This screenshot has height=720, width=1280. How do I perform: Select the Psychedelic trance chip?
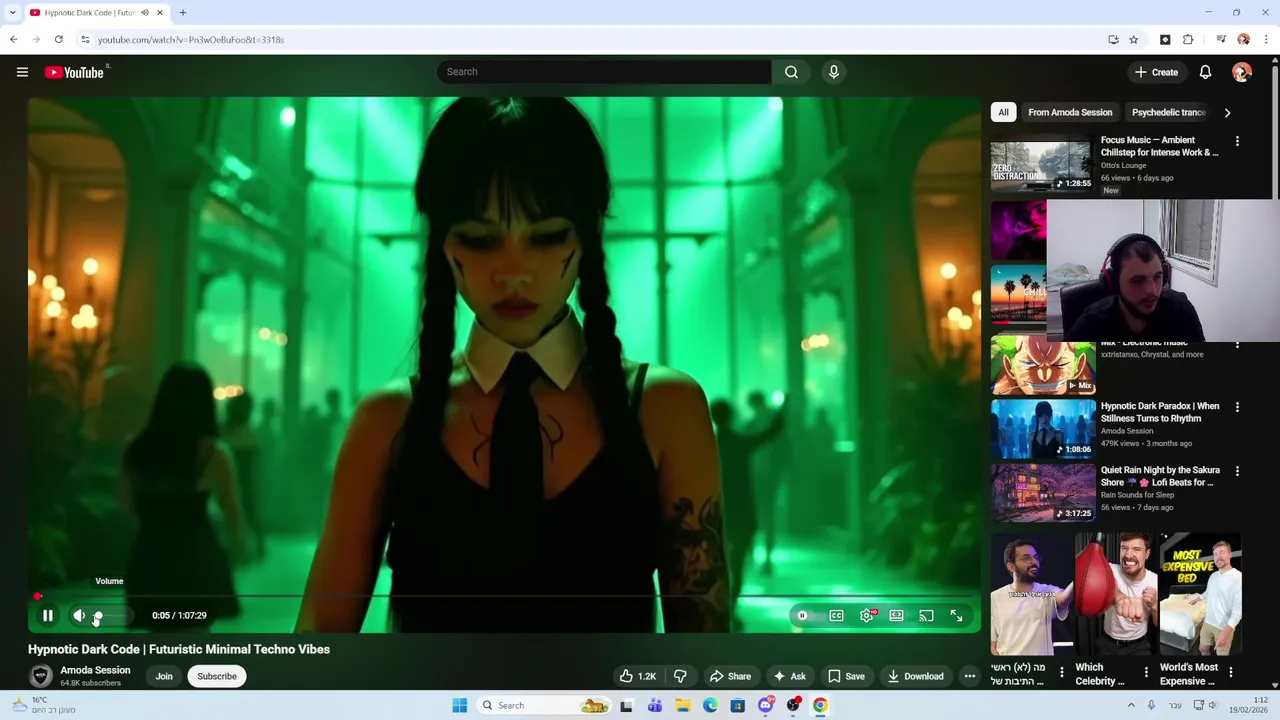click(x=1169, y=112)
